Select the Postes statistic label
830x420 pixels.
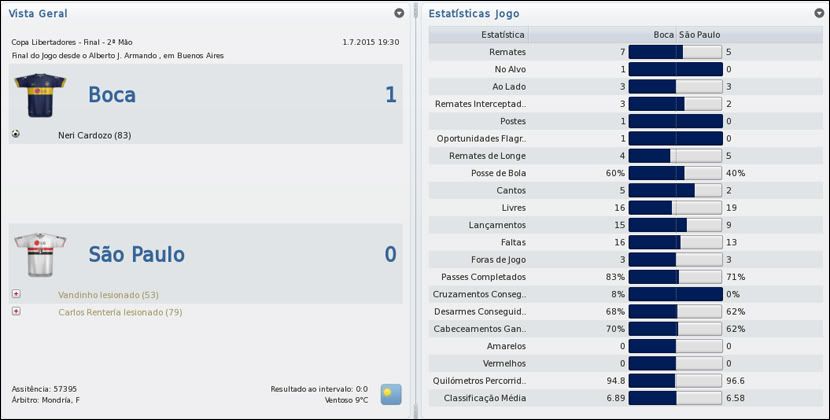[x=512, y=121]
